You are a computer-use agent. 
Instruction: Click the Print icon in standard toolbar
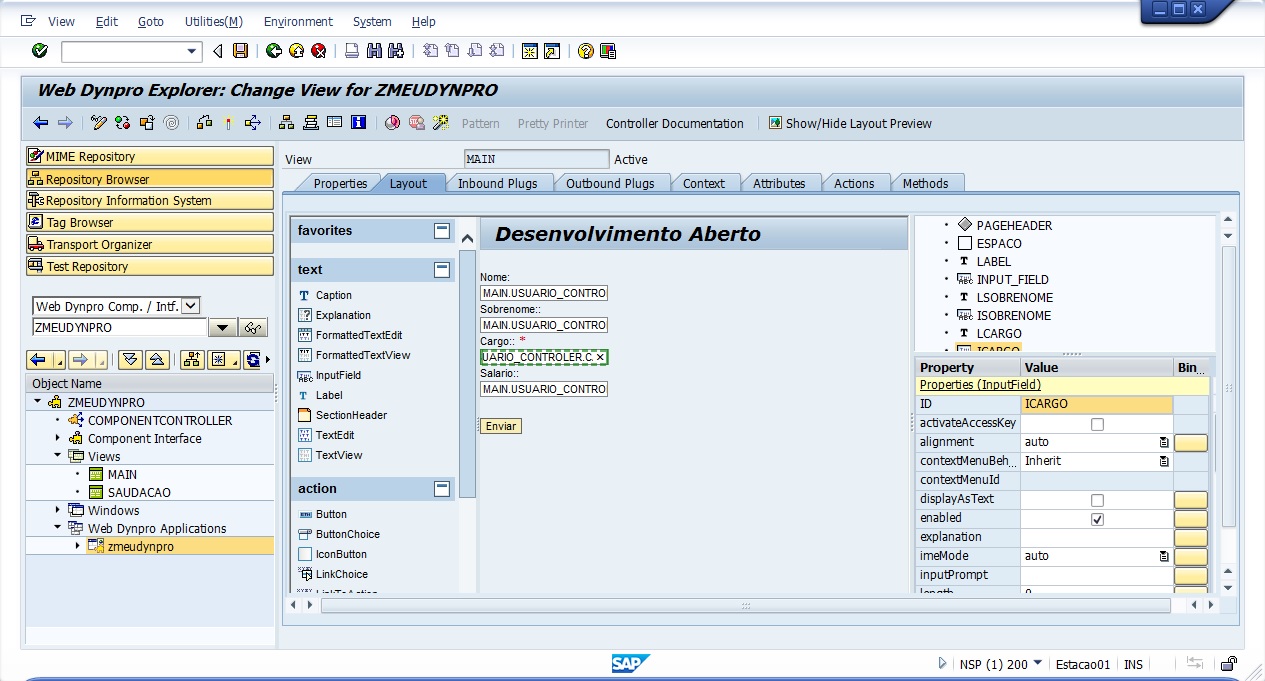click(x=352, y=51)
